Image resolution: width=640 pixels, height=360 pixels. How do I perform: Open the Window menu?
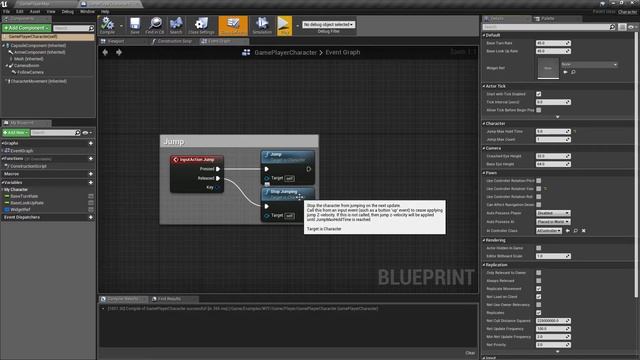coord(87,12)
